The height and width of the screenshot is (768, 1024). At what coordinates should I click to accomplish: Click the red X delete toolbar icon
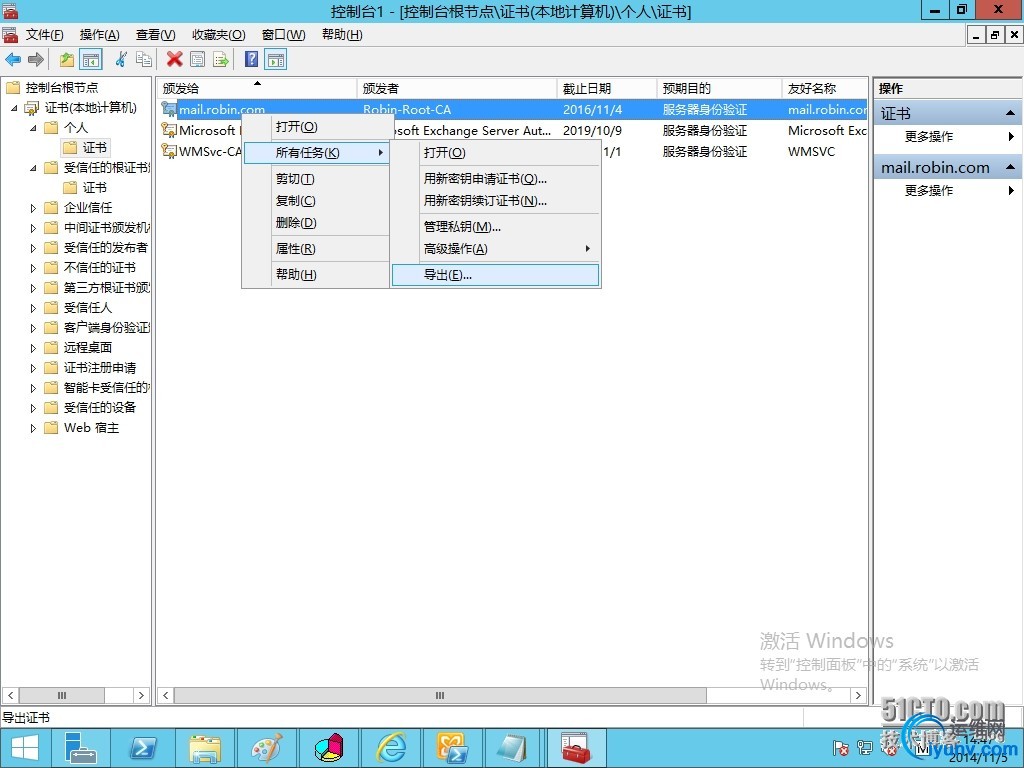tap(174, 59)
